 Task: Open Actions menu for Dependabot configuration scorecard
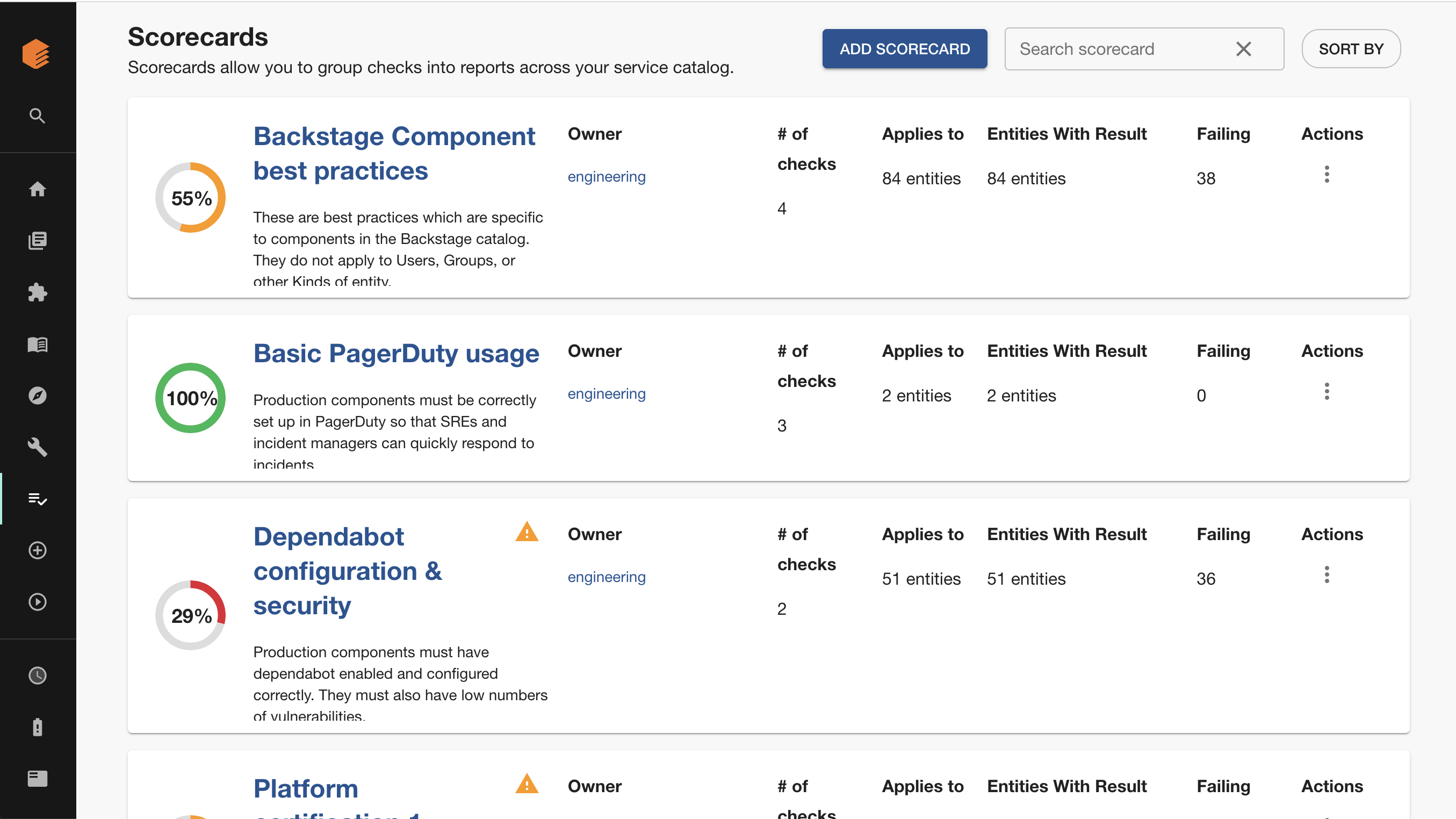click(x=1327, y=574)
